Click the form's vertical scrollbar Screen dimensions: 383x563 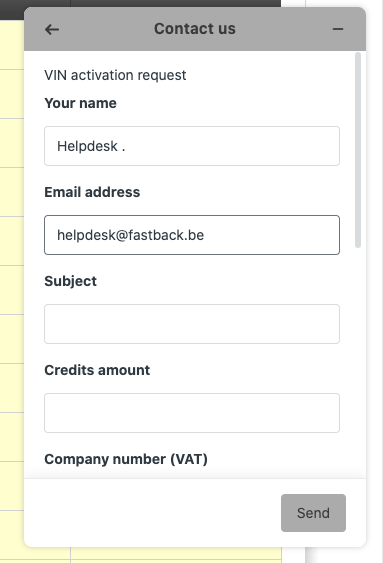pos(358,150)
